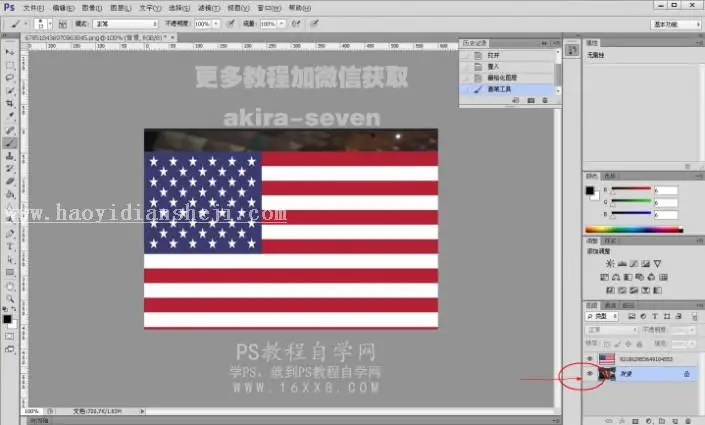The image size is (705, 425).
Task: Open the opacity slider dropdown arrow
Action: coord(216,24)
